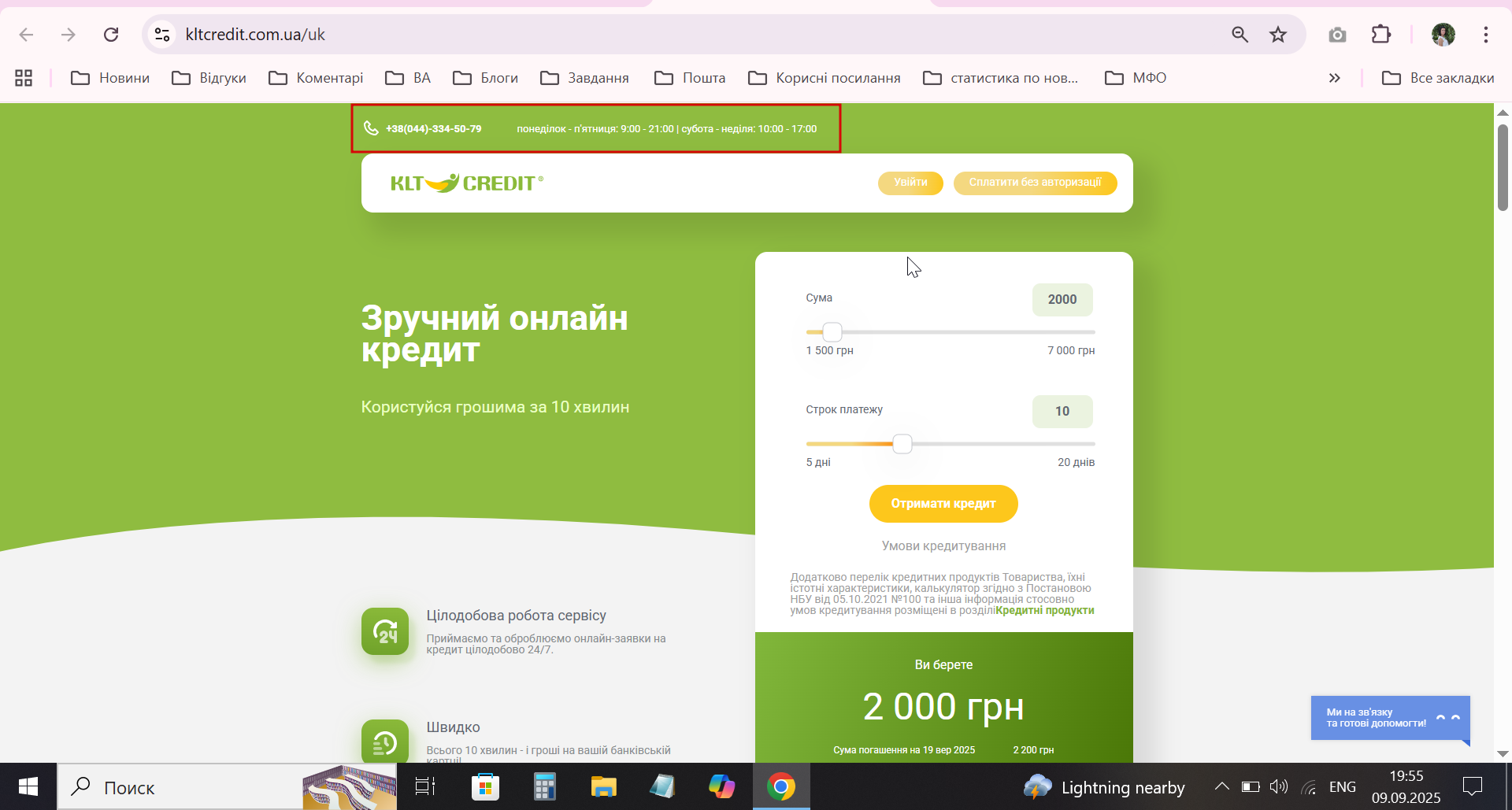Open the Chrome profile avatar
The height and width of the screenshot is (810, 1512).
tap(1443, 35)
